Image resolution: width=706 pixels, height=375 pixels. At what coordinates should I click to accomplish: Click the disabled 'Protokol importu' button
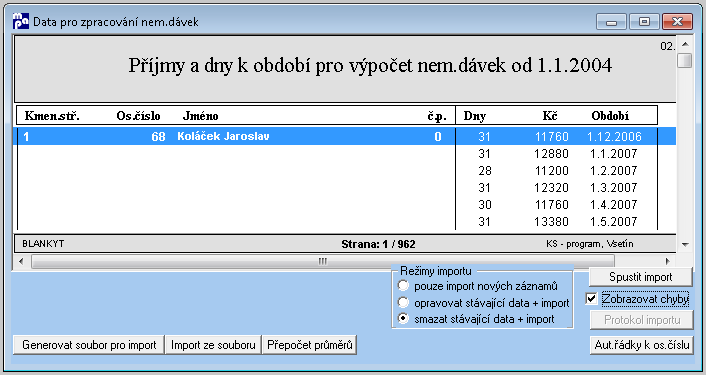[642, 320]
